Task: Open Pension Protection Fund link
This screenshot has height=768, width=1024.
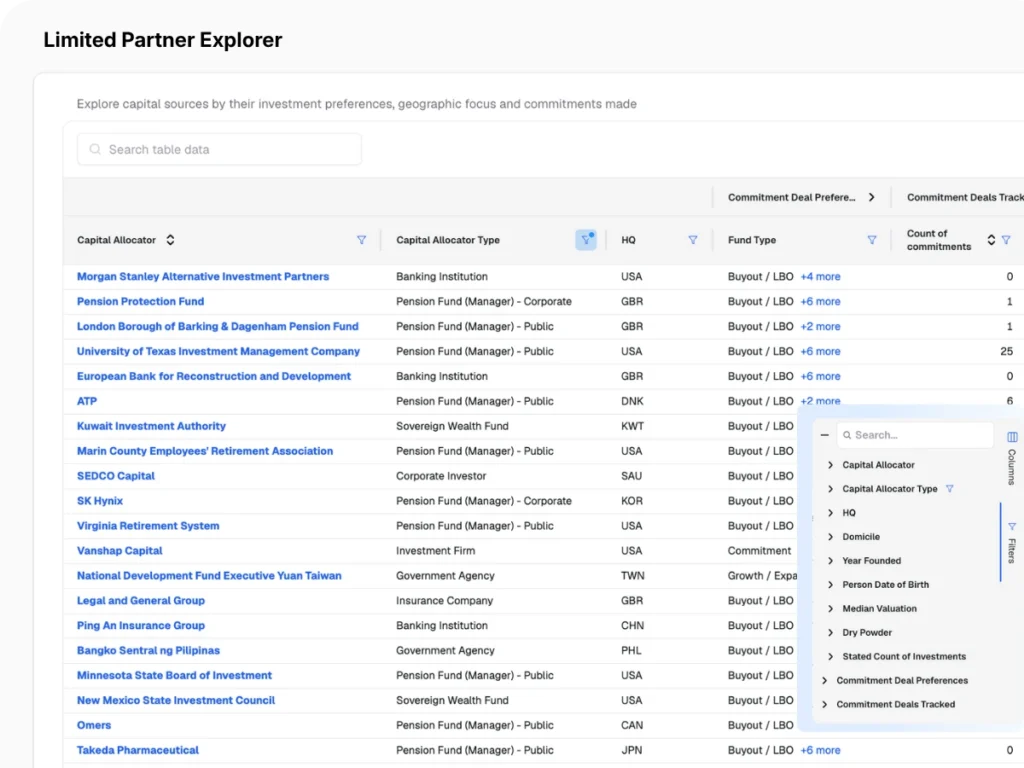Action: click(140, 301)
